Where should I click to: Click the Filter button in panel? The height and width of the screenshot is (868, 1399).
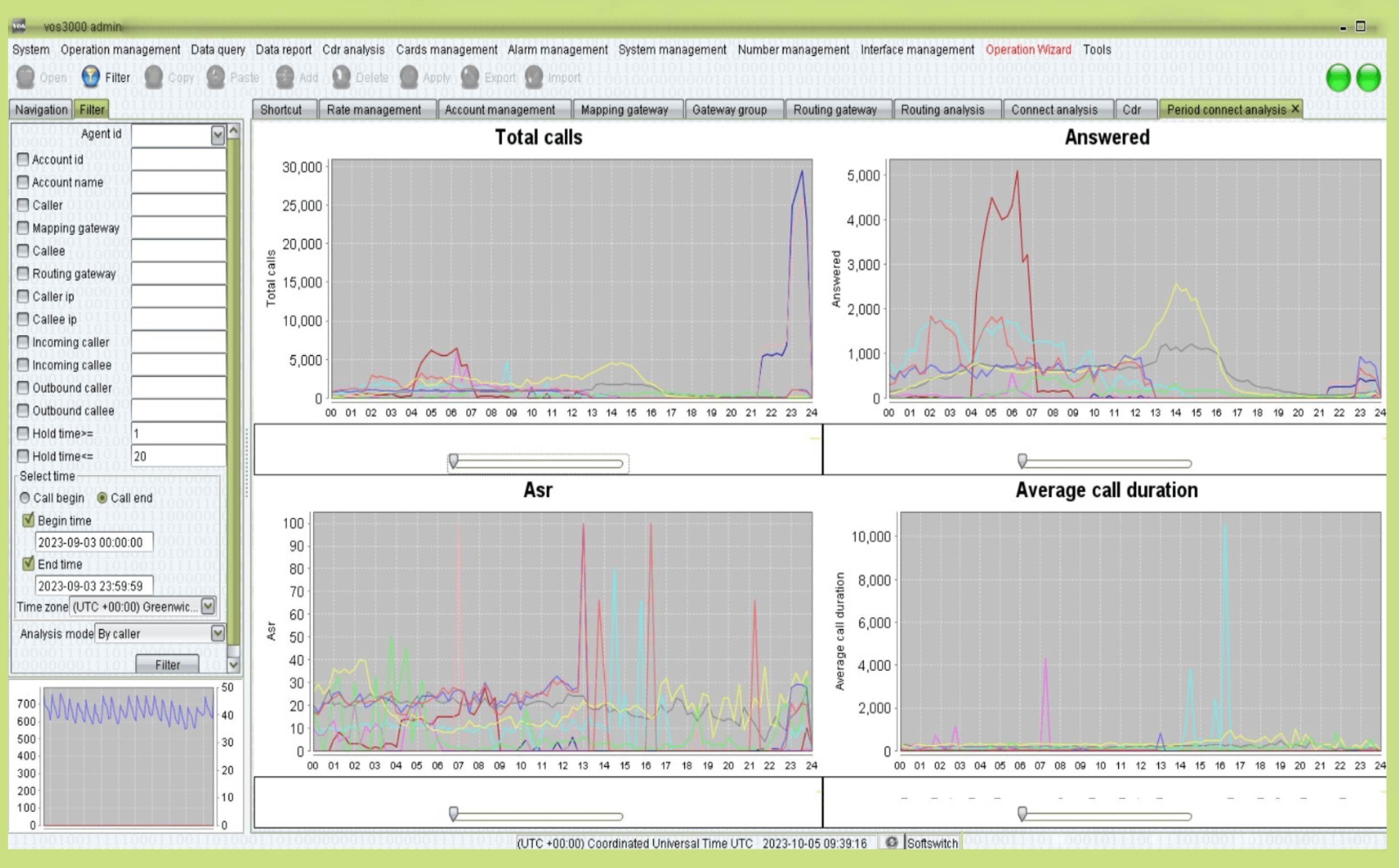(x=167, y=665)
